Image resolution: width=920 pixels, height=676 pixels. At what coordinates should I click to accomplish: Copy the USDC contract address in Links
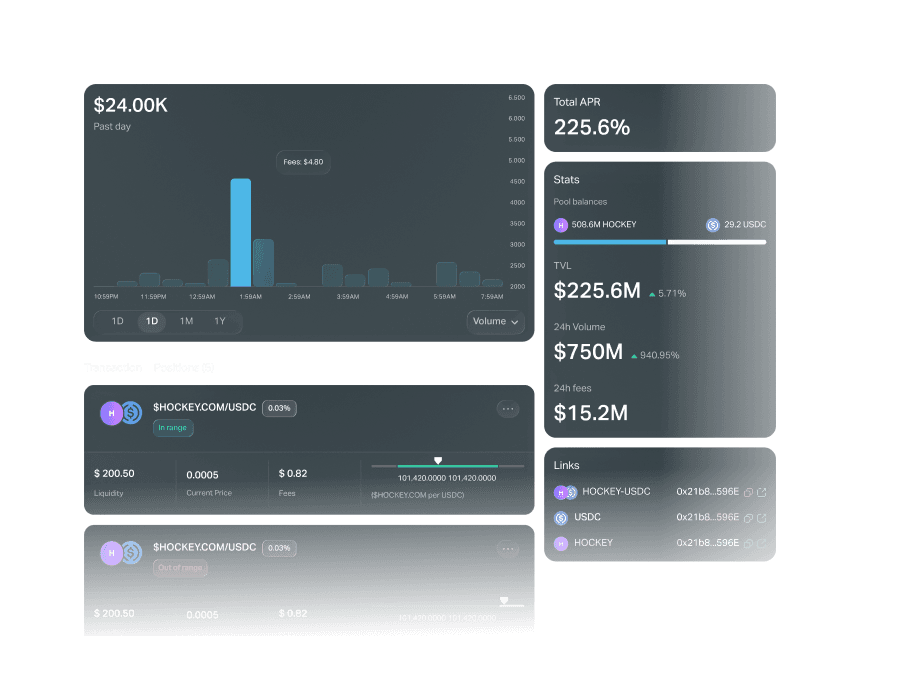[x=749, y=518]
